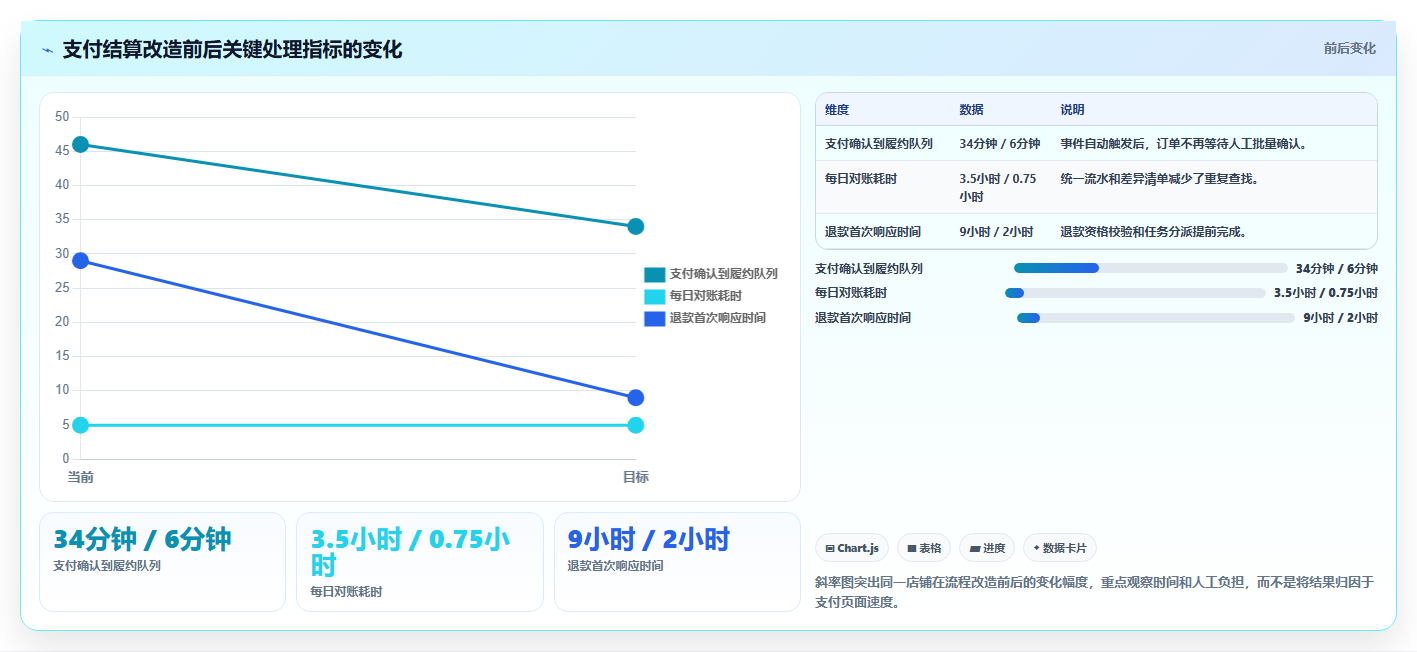
Task: Click the 50 y-axis tick label
Action: [x=62, y=117]
